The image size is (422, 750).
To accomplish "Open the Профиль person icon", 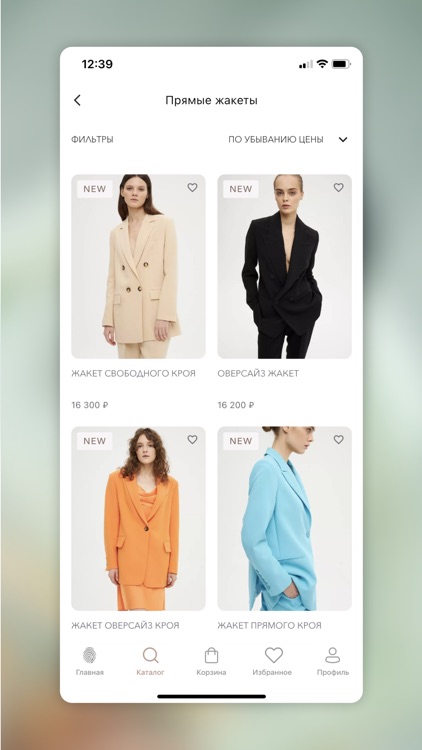I will pyautogui.click(x=333, y=655).
